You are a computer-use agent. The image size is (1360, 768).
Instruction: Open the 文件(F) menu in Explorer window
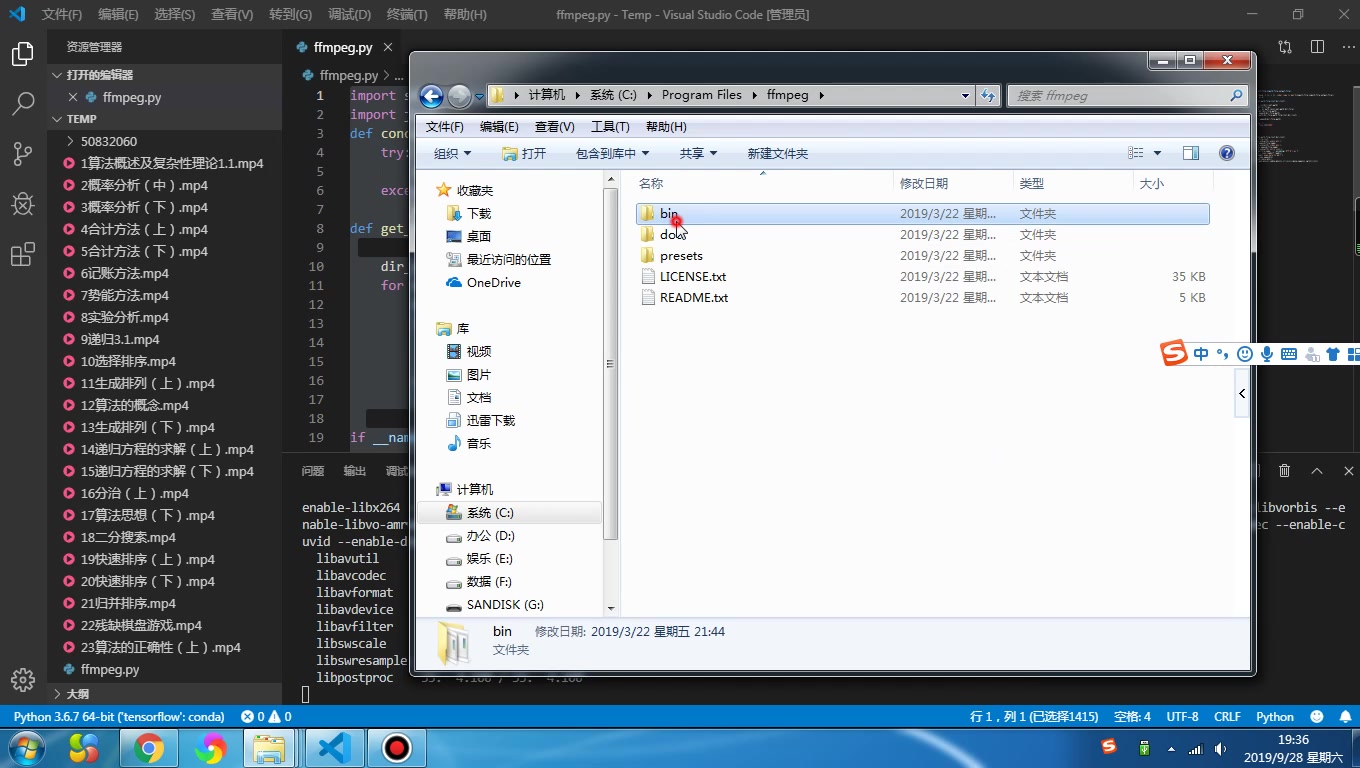[445, 127]
